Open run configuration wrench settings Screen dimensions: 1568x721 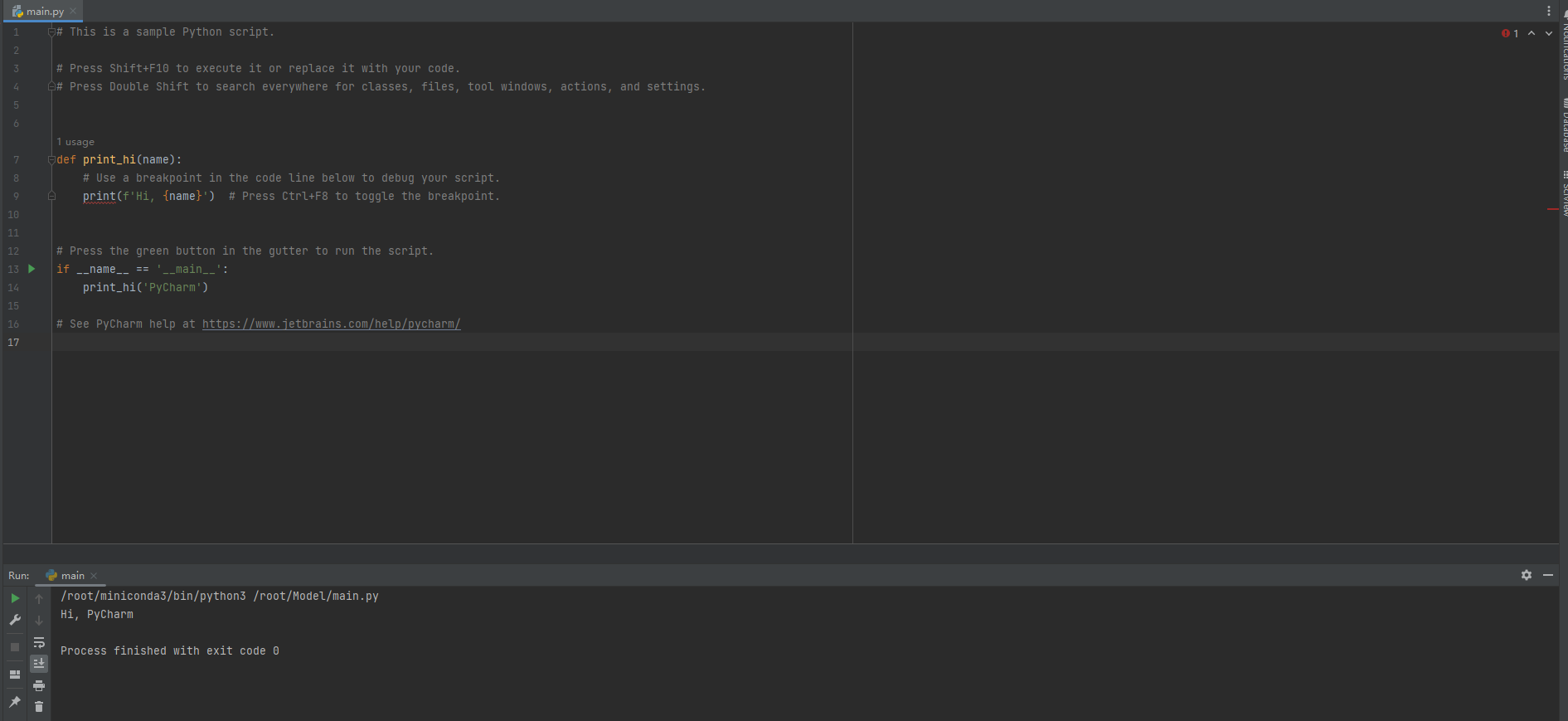(x=15, y=620)
